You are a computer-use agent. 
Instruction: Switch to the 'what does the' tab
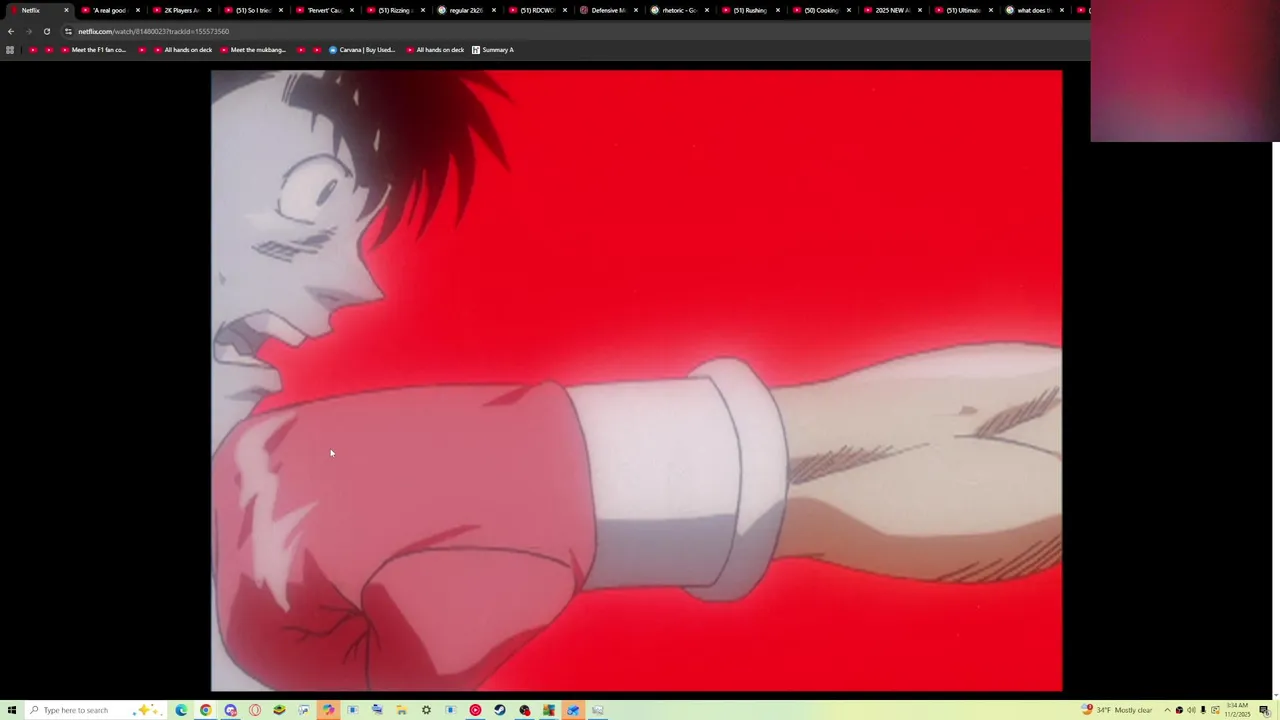(x=1033, y=10)
